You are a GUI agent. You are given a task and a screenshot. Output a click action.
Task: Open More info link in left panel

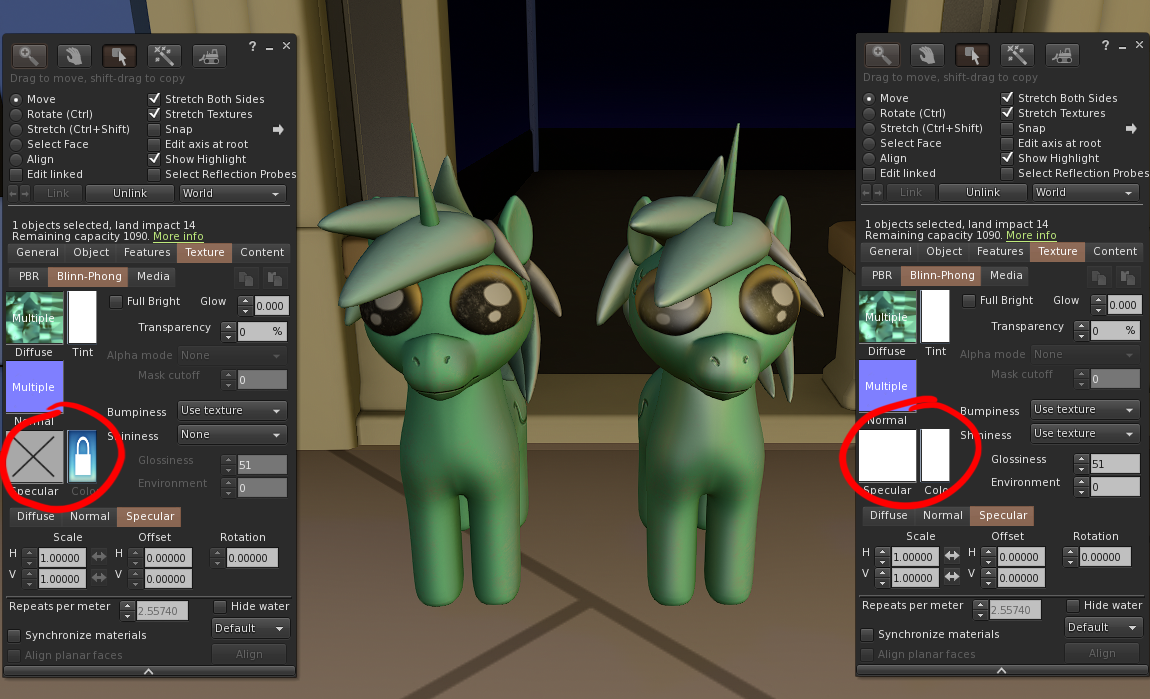click(x=178, y=236)
